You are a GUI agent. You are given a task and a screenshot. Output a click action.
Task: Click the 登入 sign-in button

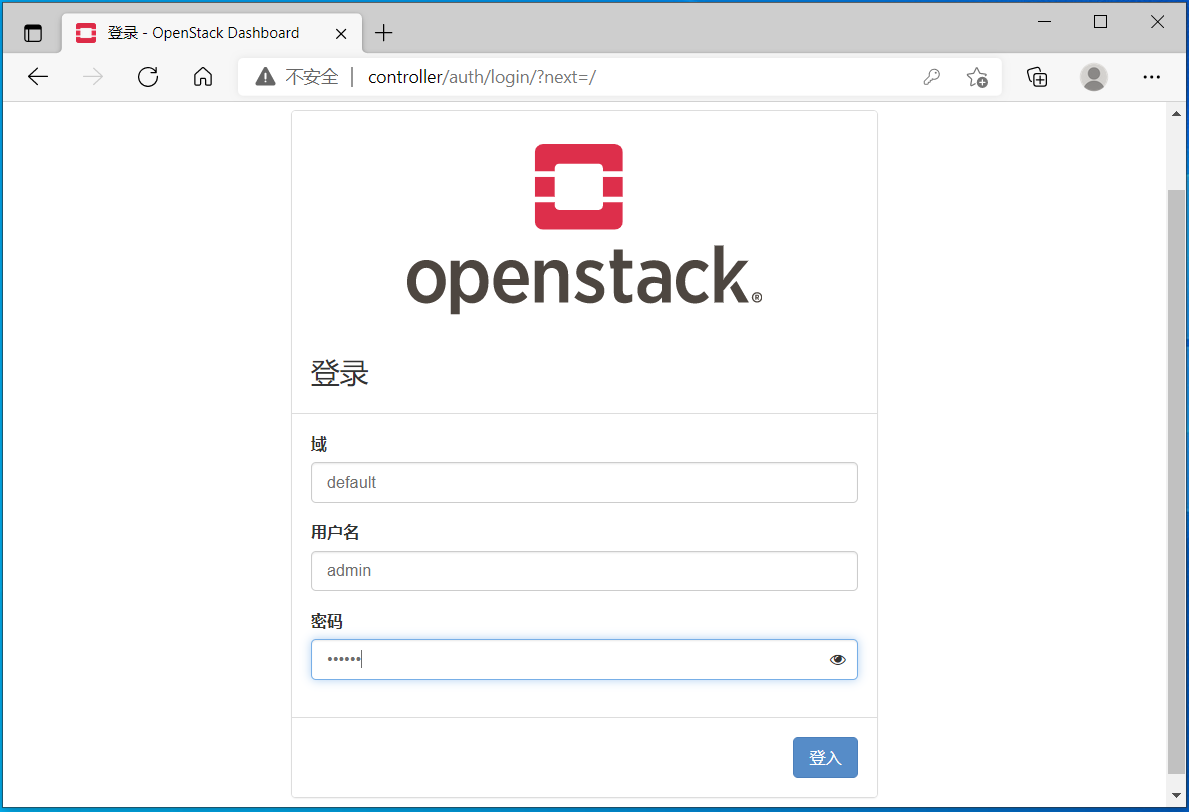point(825,757)
